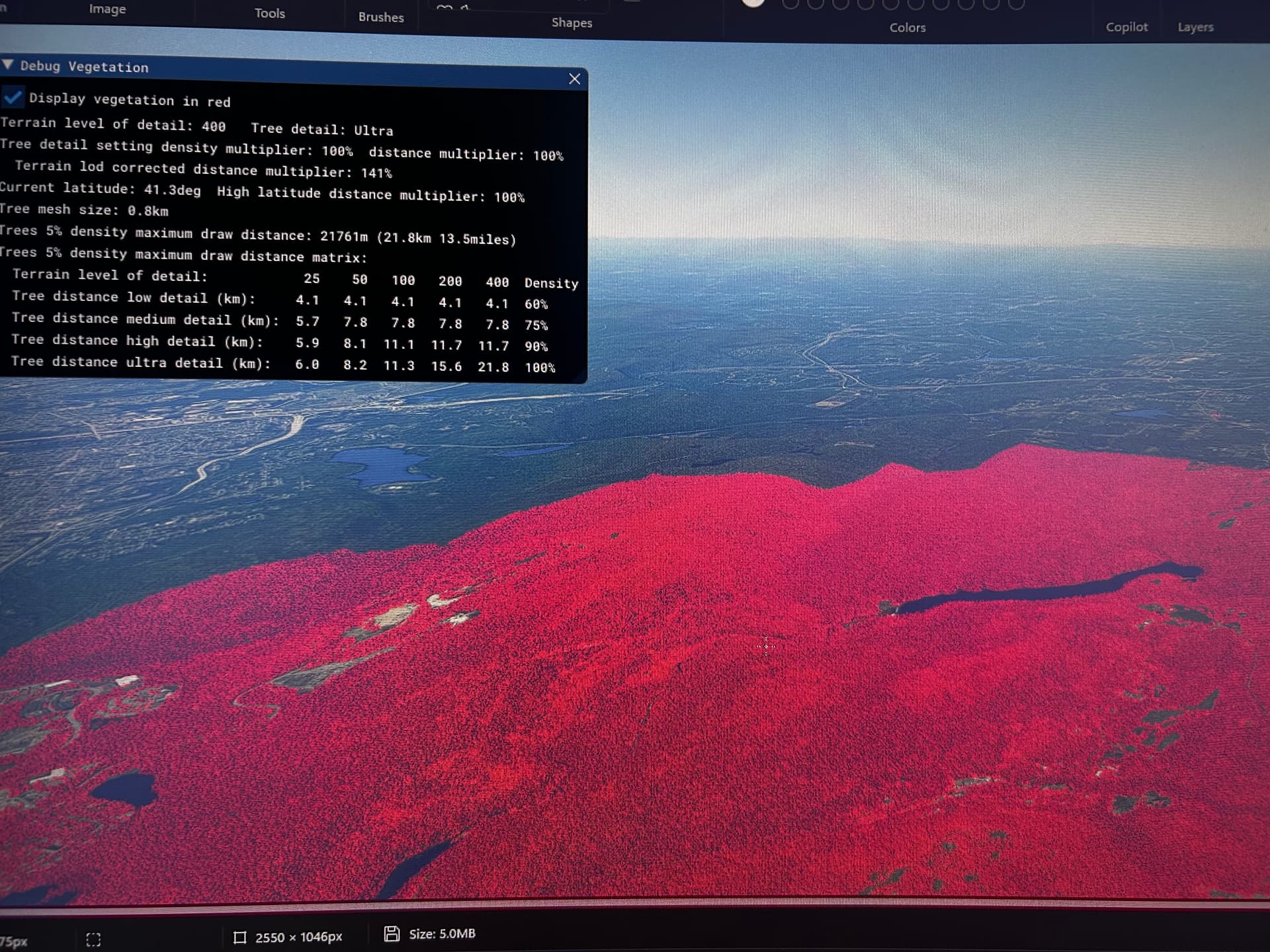Open the Shapes ribbon group
The height and width of the screenshot is (952, 1270).
[x=572, y=22]
